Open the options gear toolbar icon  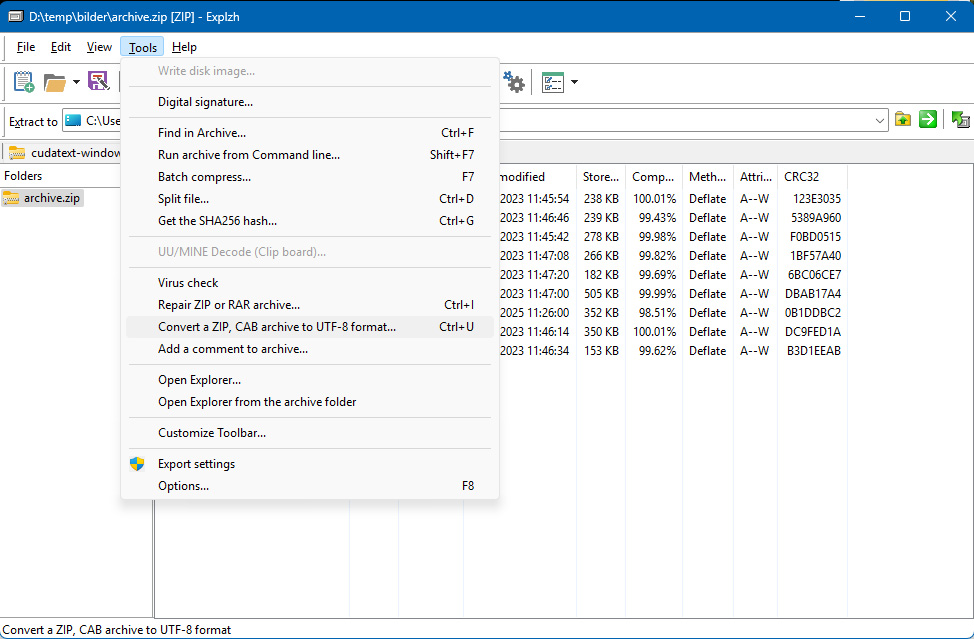[514, 82]
